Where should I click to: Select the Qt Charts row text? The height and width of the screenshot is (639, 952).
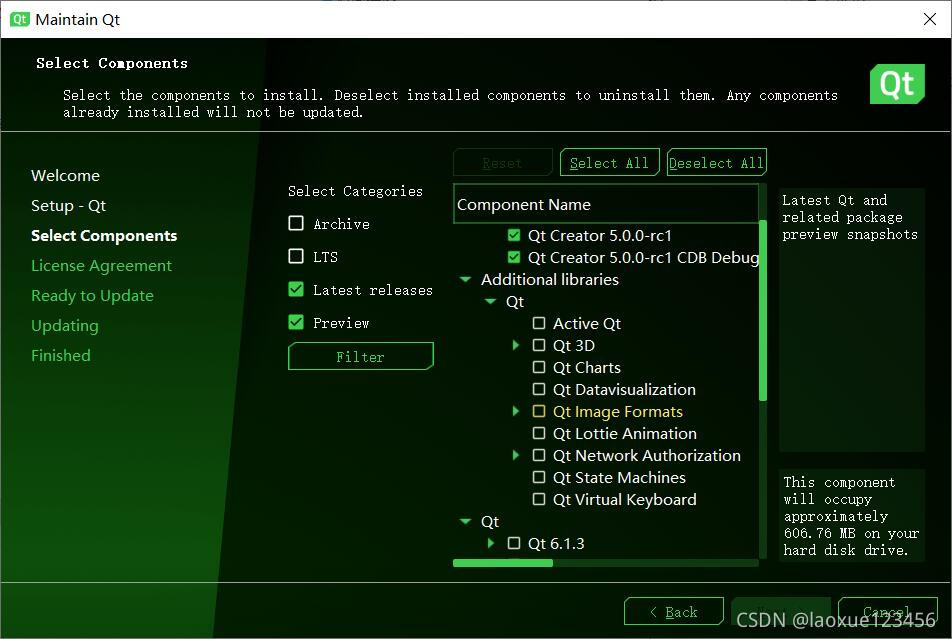(x=586, y=367)
